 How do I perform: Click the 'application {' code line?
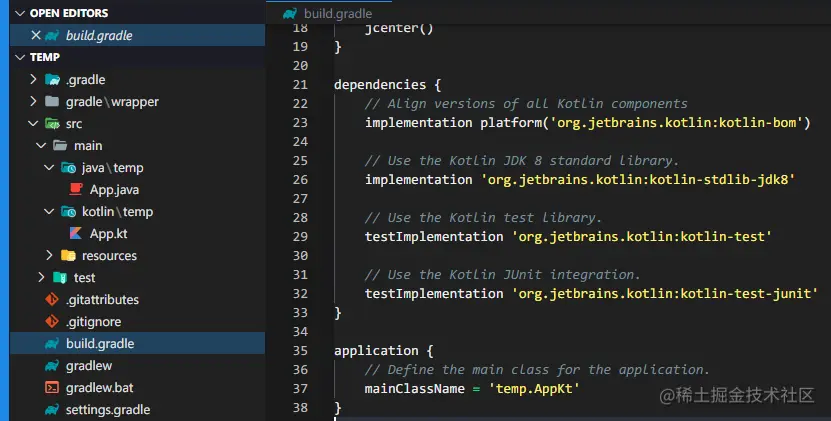coord(384,350)
